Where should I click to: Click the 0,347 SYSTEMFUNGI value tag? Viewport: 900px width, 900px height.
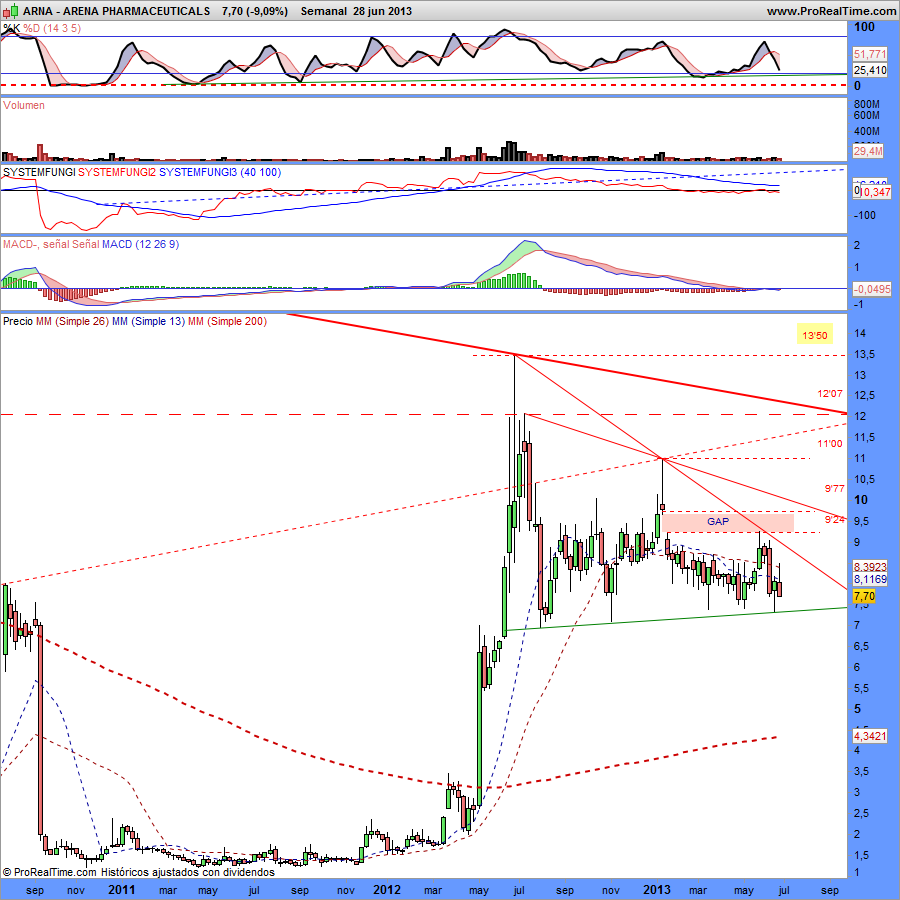click(876, 192)
